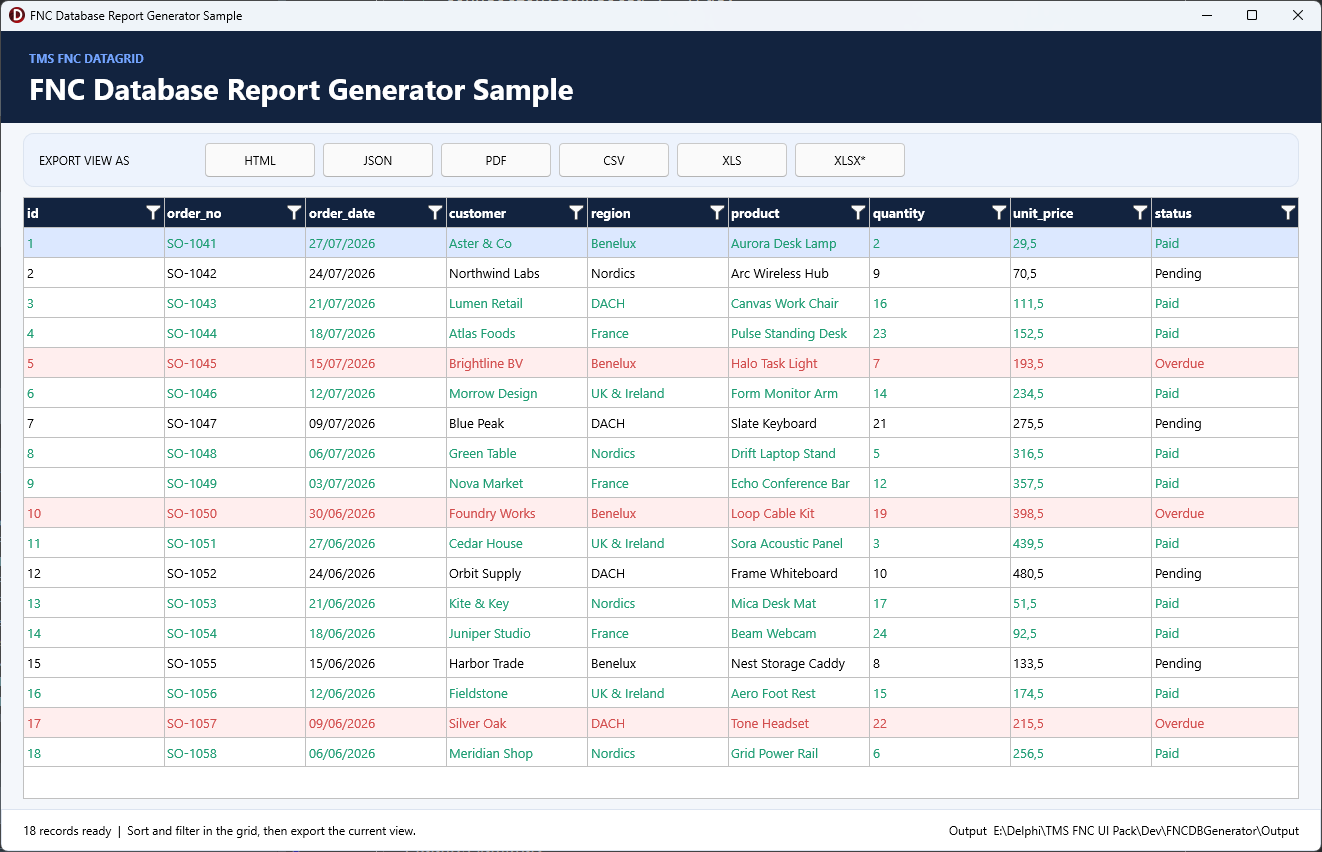This screenshot has width=1322, height=852.
Task: Select the Orbit Supply cell
Action: coord(517,573)
